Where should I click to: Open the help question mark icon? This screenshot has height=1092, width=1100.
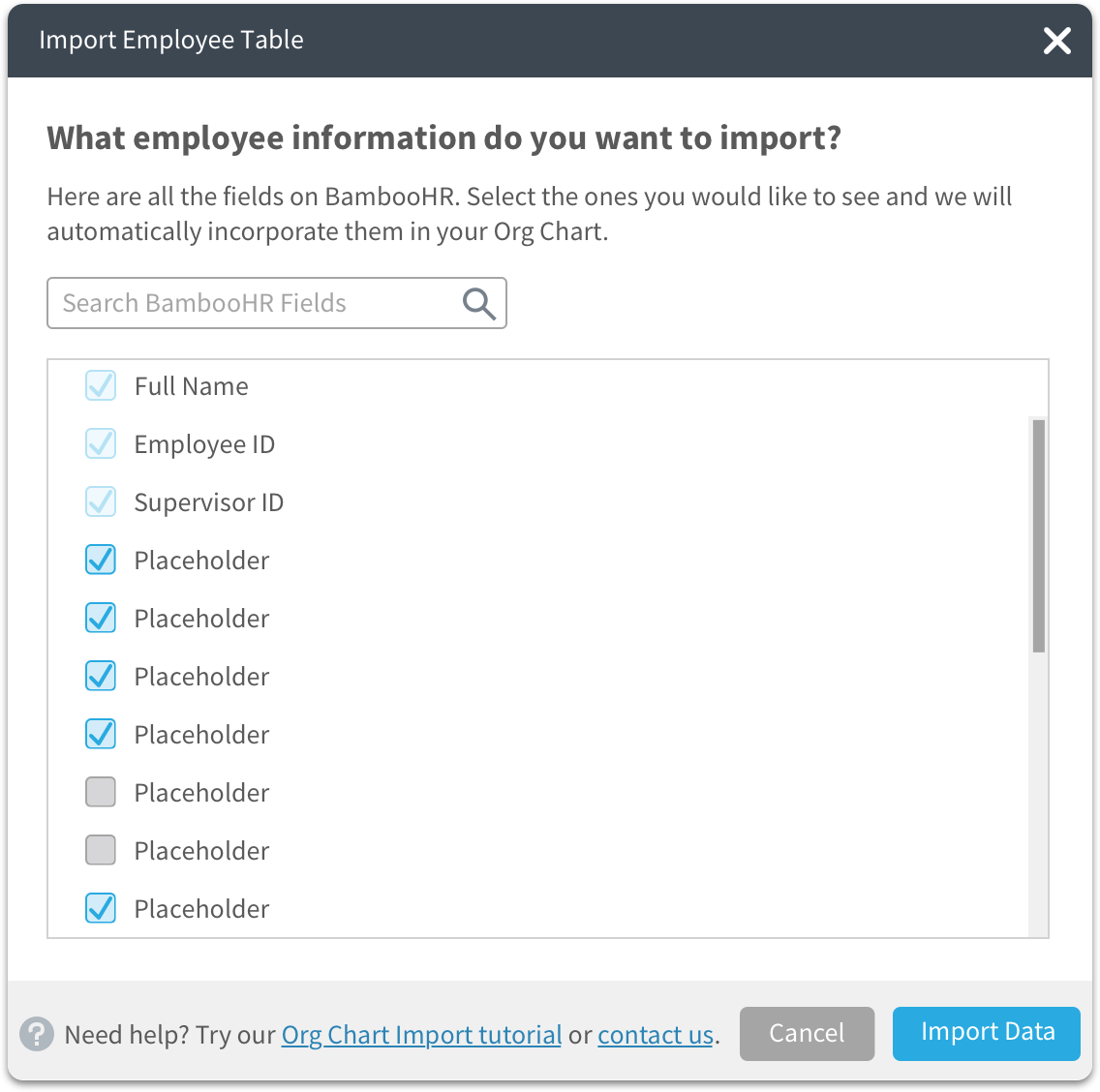tap(37, 1034)
